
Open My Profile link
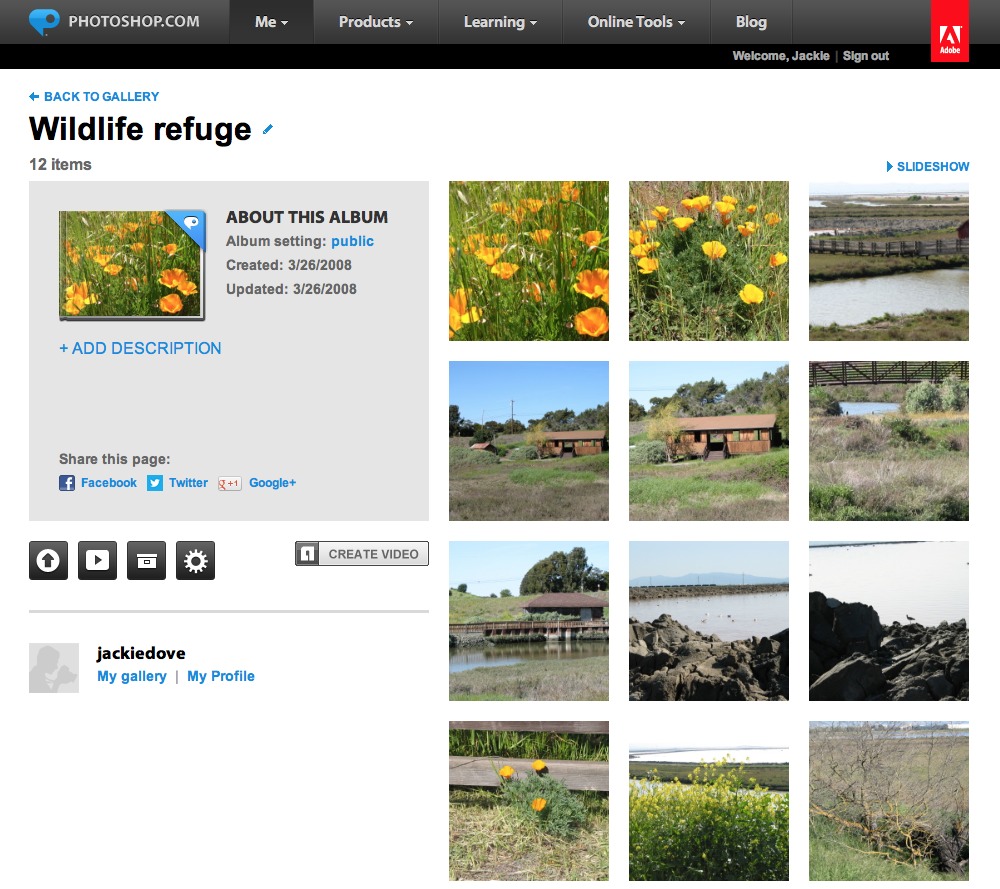point(221,676)
